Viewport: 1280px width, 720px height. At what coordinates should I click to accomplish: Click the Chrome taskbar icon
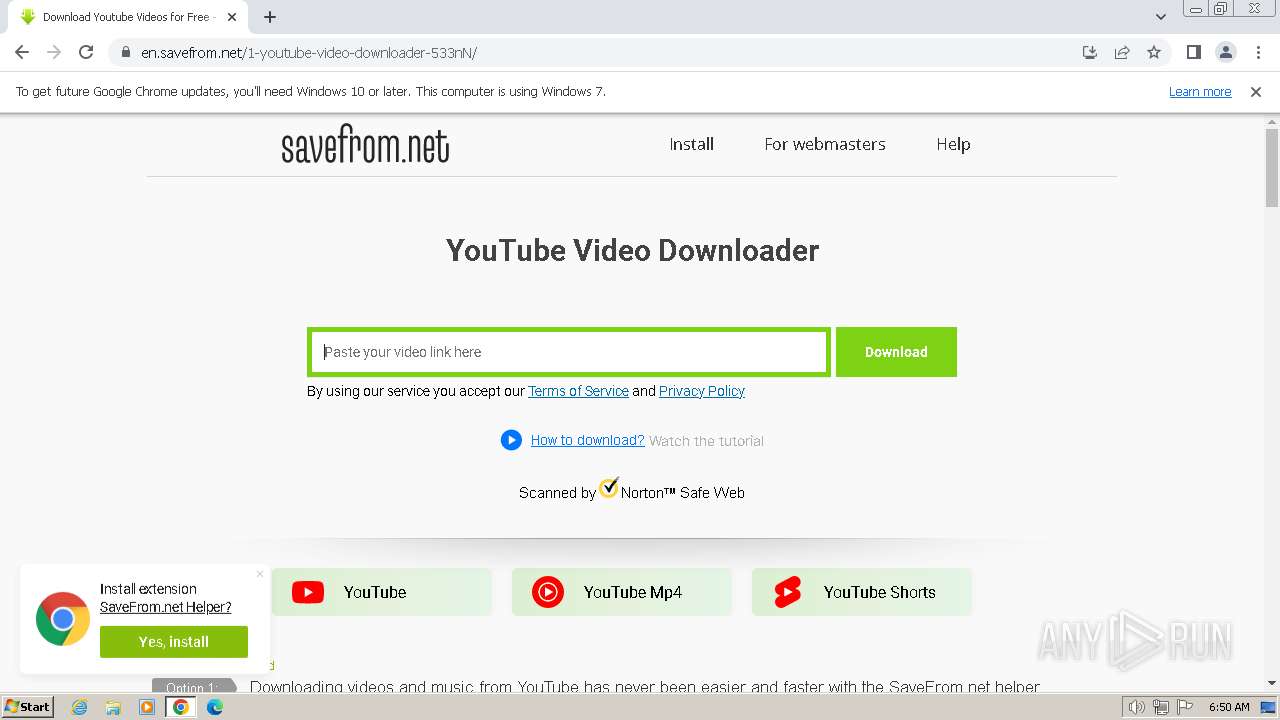point(181,707)
